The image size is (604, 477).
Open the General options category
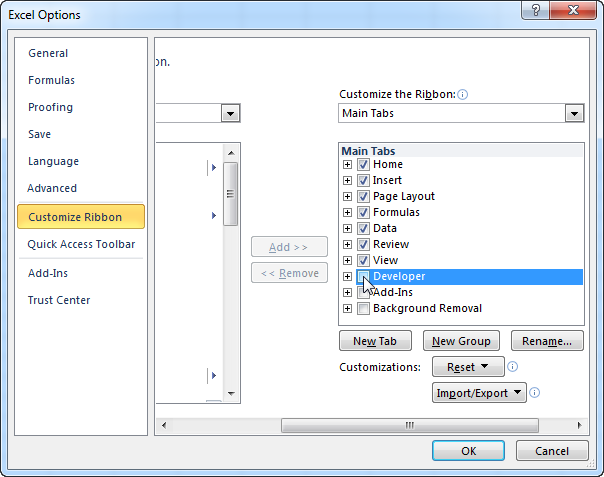point(48,53)
